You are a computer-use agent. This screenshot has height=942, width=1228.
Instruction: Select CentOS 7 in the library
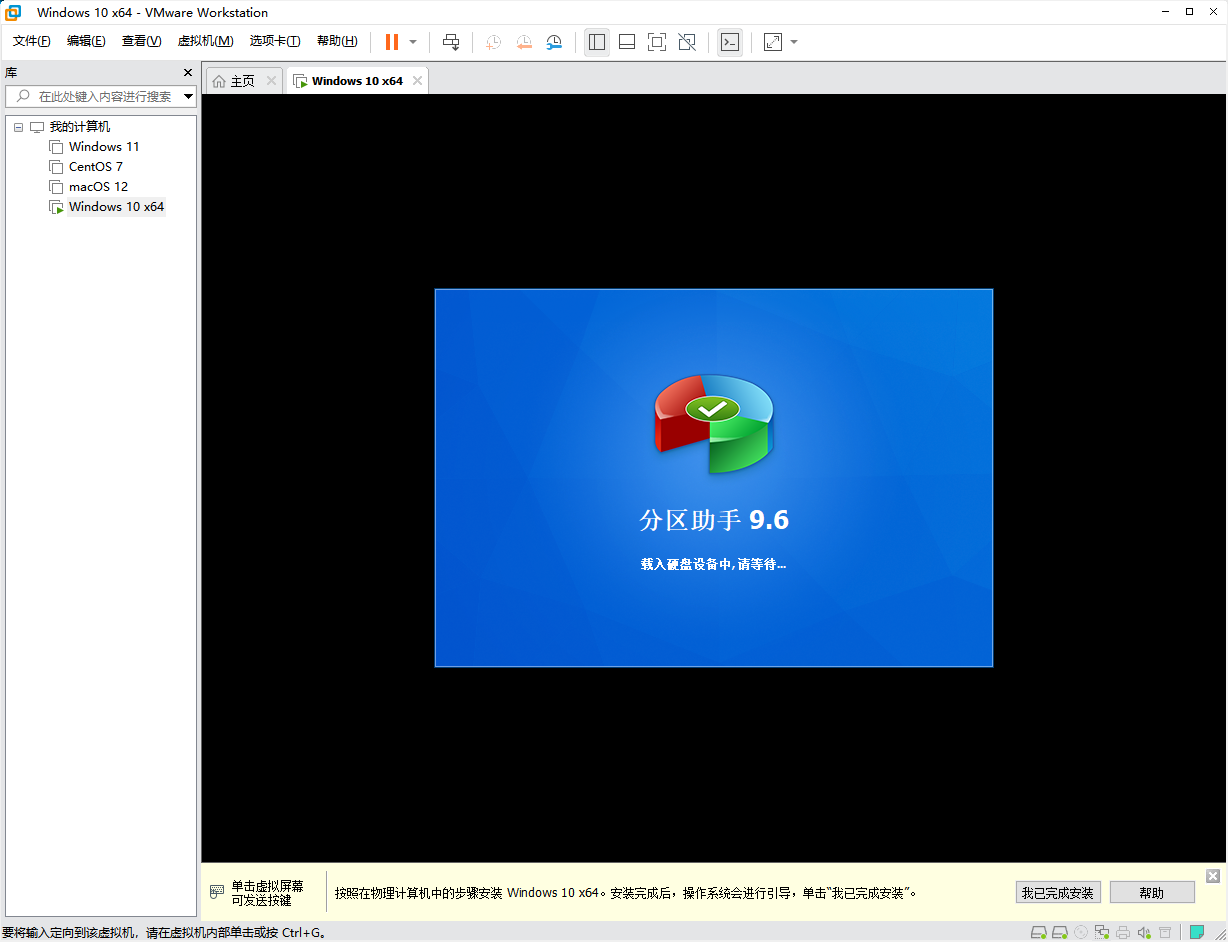96,167
